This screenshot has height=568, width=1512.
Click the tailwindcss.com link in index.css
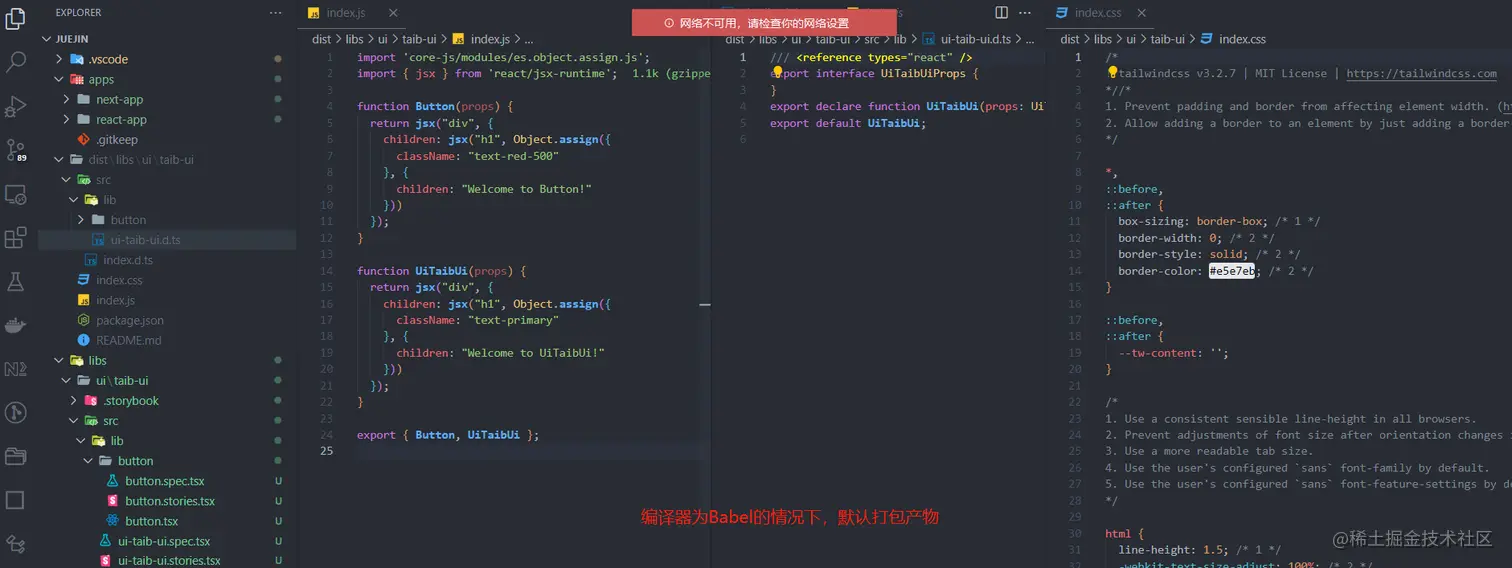[x=1421, y=73]
